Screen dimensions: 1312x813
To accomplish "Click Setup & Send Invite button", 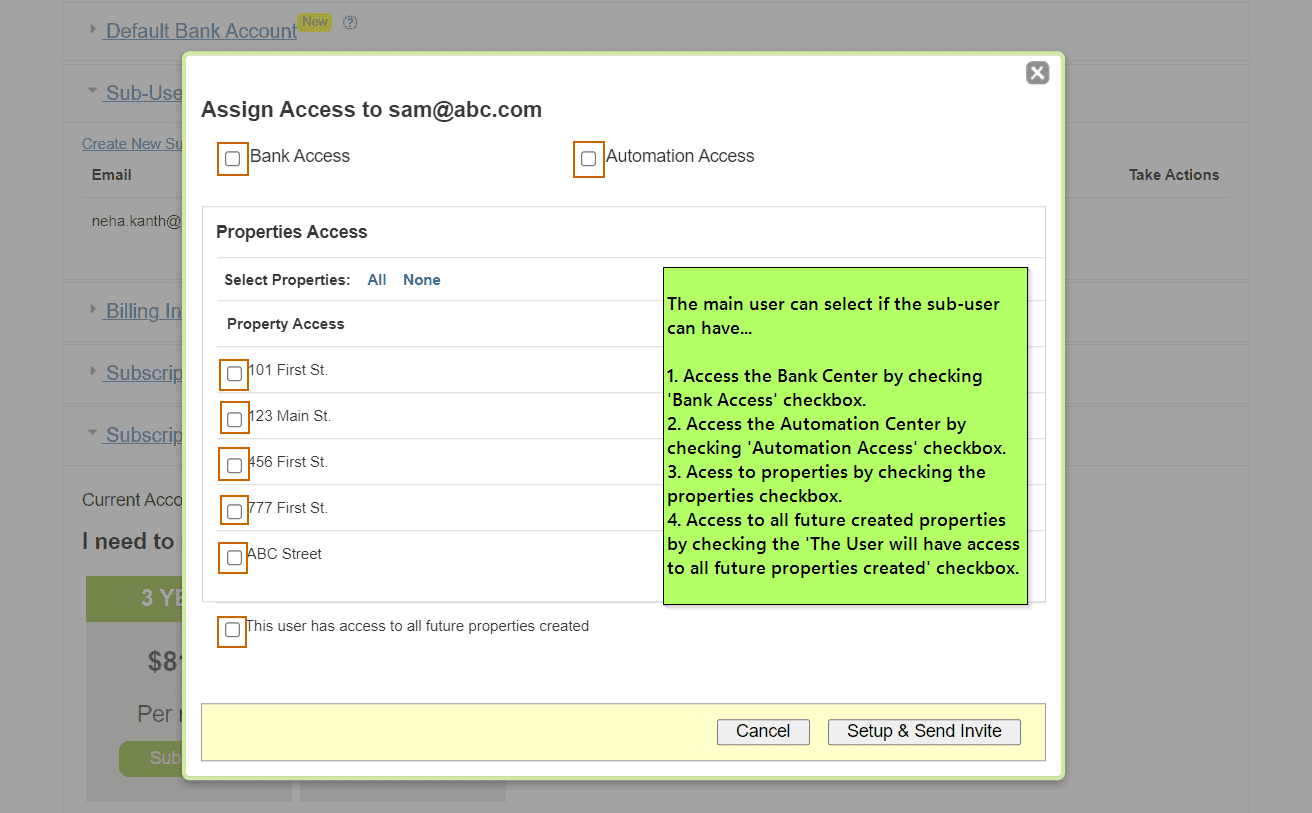I will (x=924, y=731).
